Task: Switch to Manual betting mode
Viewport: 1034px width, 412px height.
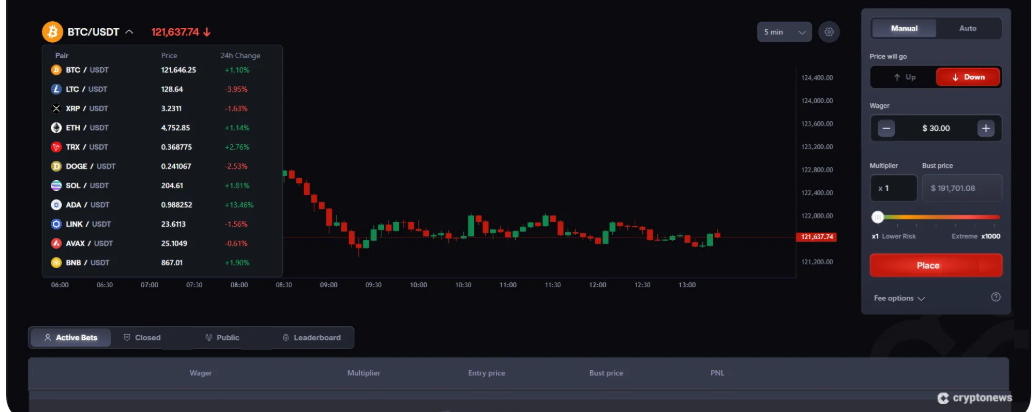Action: point(904,28)
